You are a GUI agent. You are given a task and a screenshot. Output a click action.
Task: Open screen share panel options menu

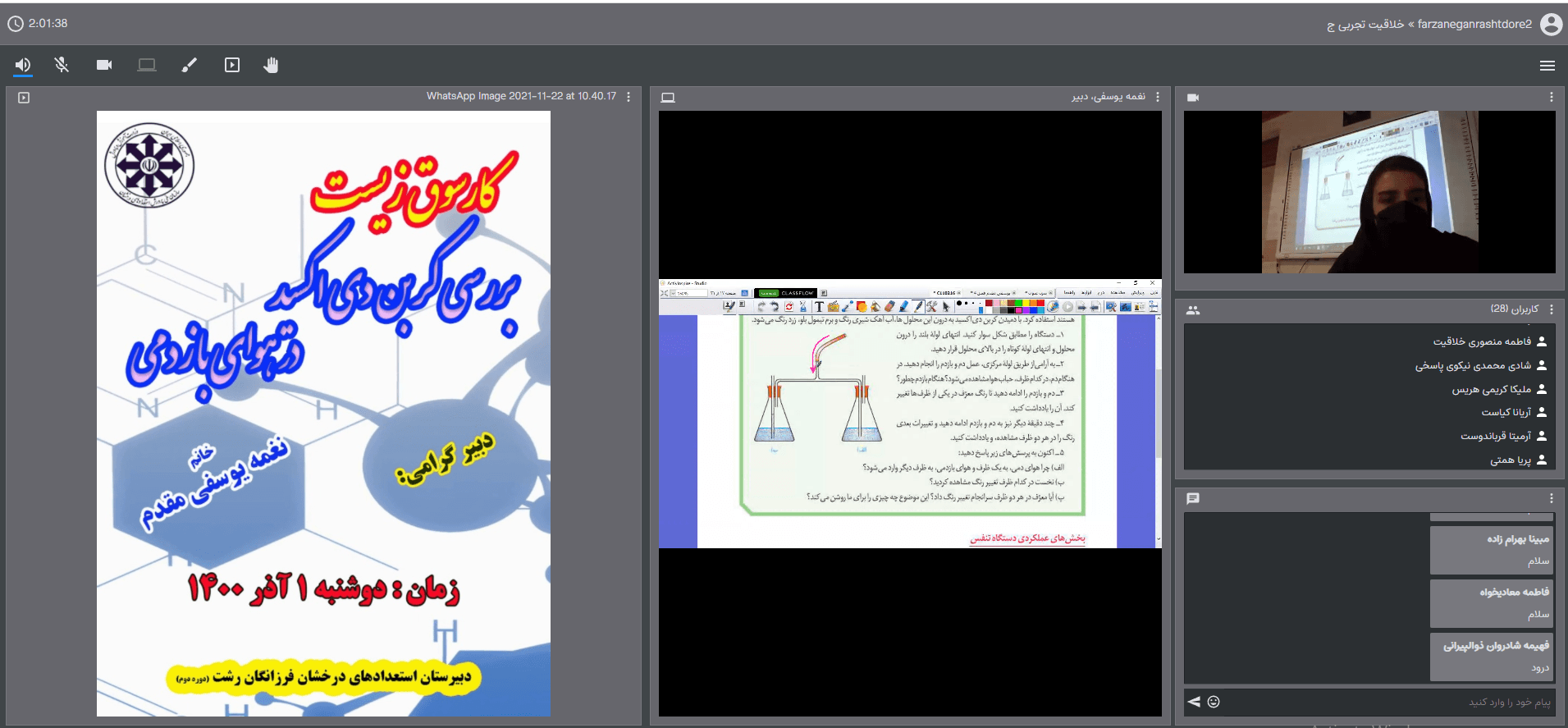point(1158,97)
